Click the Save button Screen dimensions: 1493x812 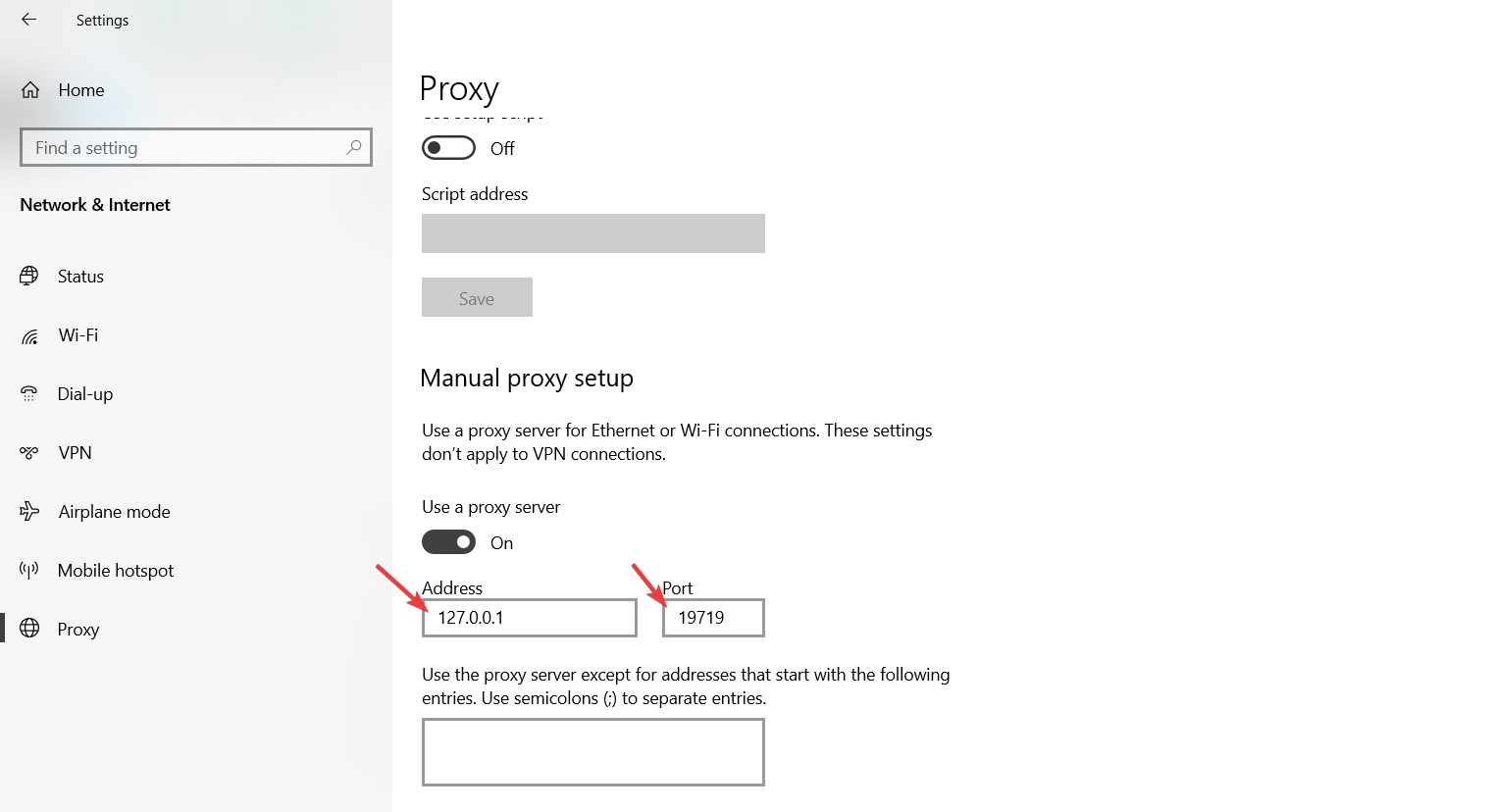[x=477, y=297]
